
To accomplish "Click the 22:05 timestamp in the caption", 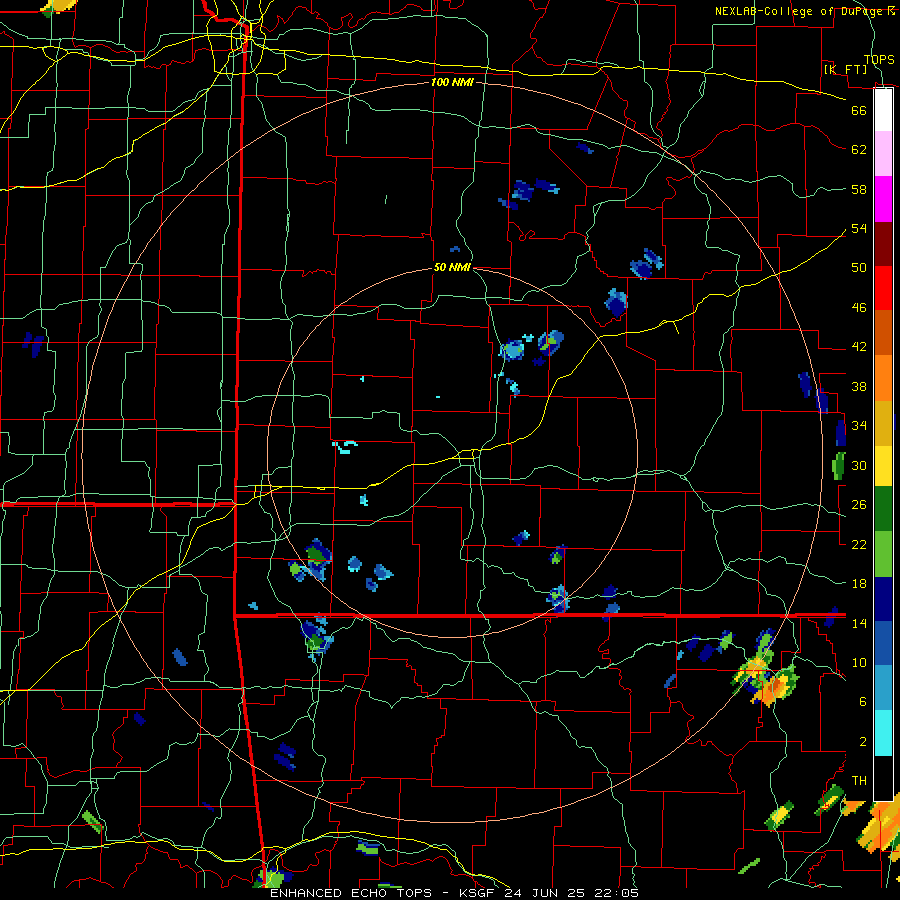I will click(x=618, y=893).
